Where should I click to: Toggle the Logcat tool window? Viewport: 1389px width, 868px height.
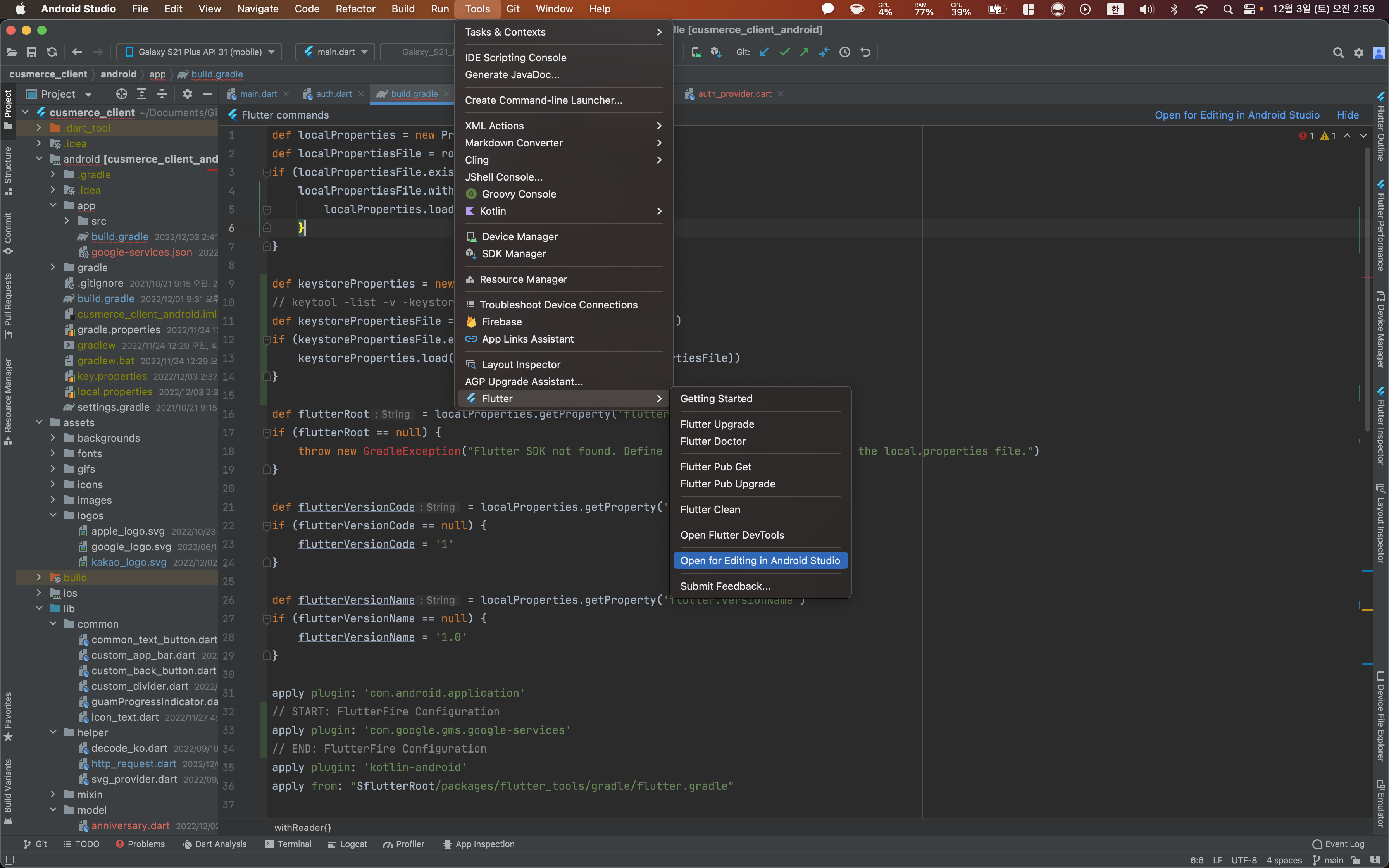tap(347, 844)
